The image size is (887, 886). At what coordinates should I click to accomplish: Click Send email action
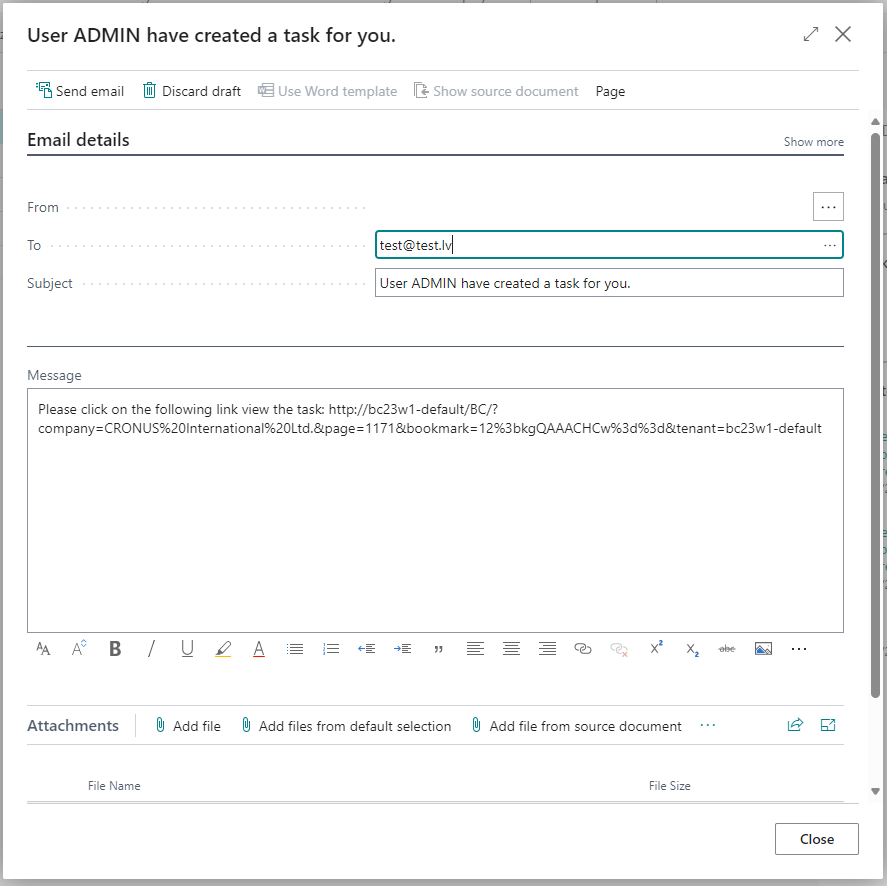[x=80, y=91]
